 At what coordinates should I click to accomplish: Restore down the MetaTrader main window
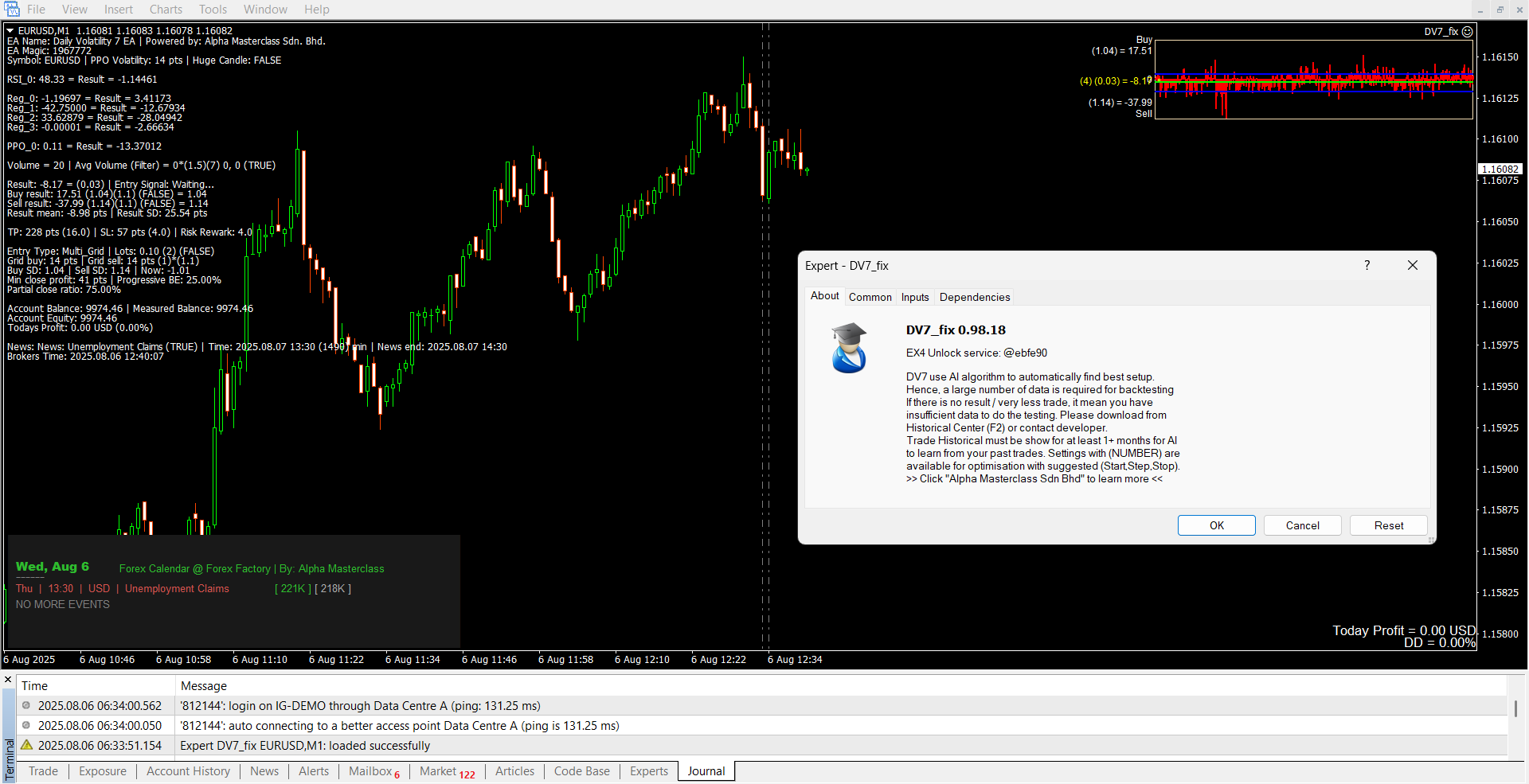tap(1500, 10)
